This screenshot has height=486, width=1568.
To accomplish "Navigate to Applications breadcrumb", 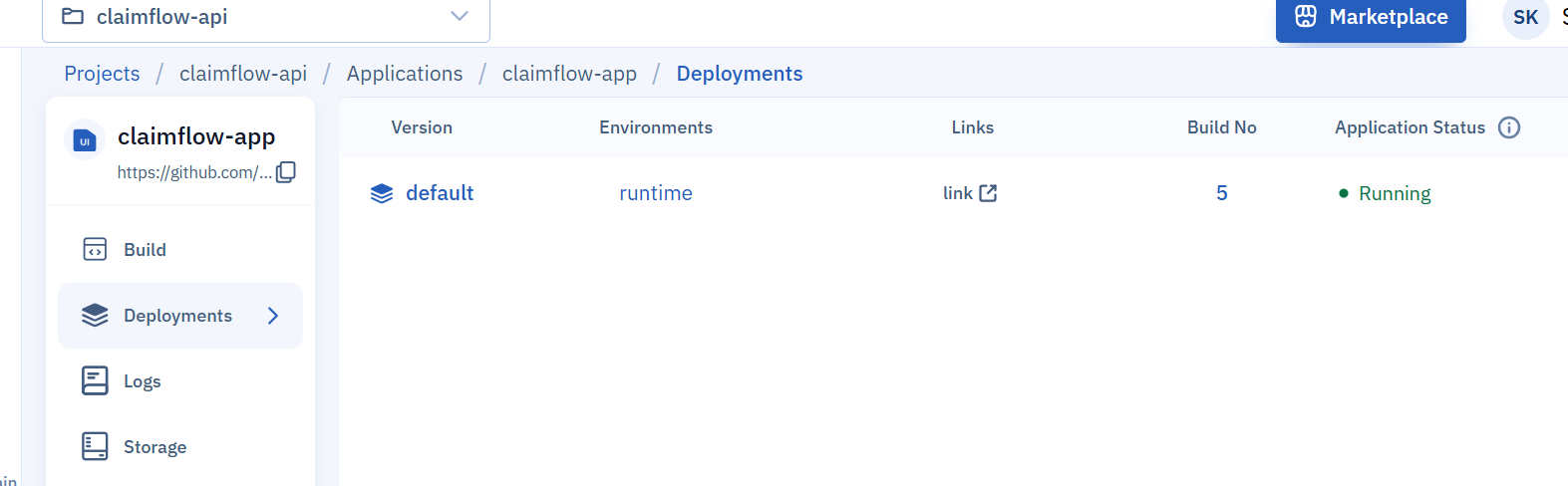I will [x=405, y=74].
